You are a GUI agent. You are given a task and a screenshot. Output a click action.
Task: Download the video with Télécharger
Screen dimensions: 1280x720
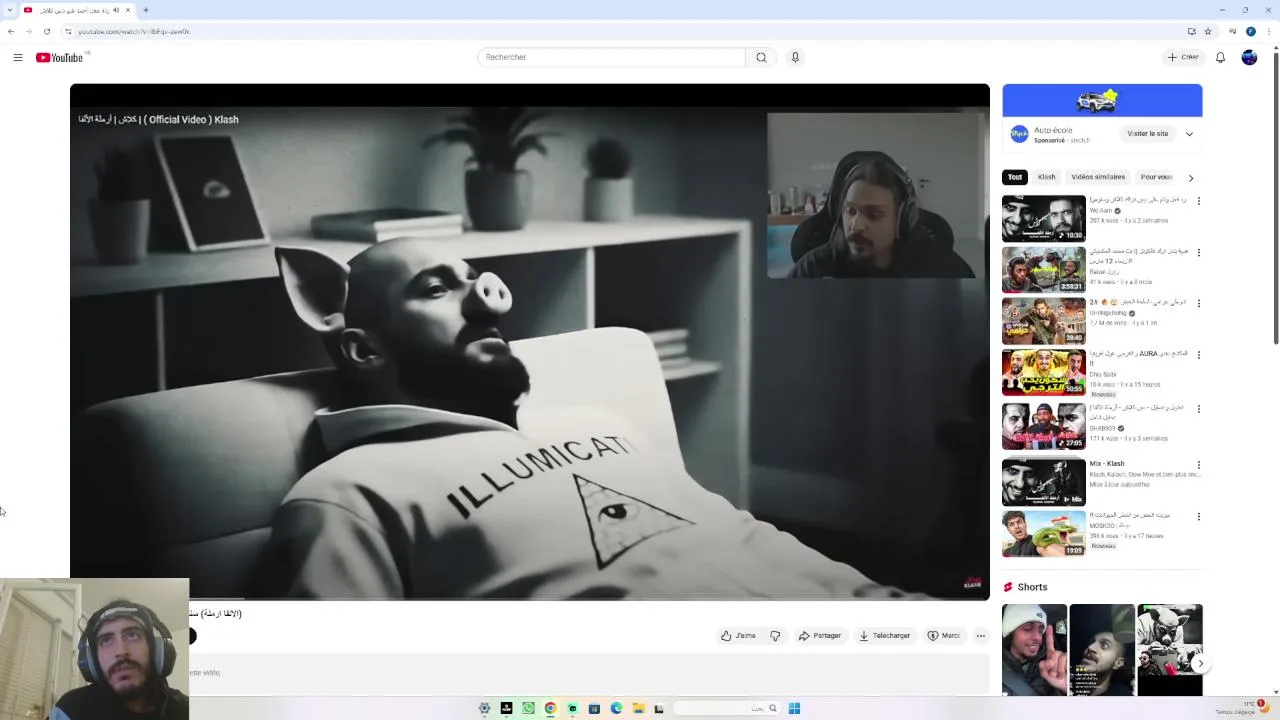coord(885,636)
